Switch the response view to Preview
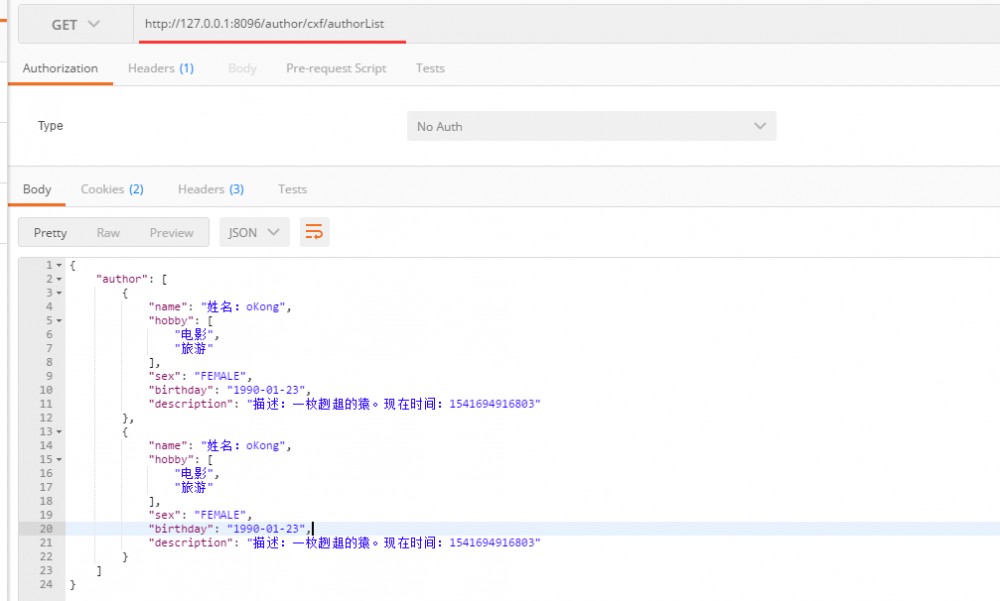This screenshot has width=1000, height=601. tap(171, 231)
